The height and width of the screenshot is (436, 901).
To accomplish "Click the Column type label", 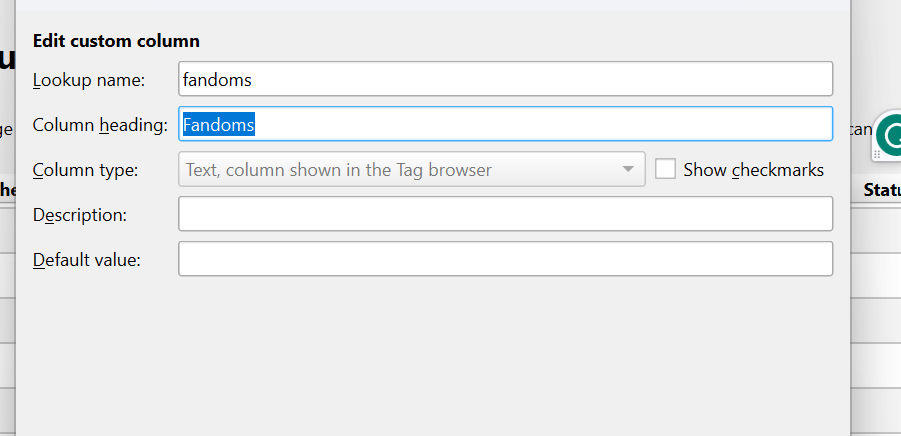I will click(x=86, y=170).
